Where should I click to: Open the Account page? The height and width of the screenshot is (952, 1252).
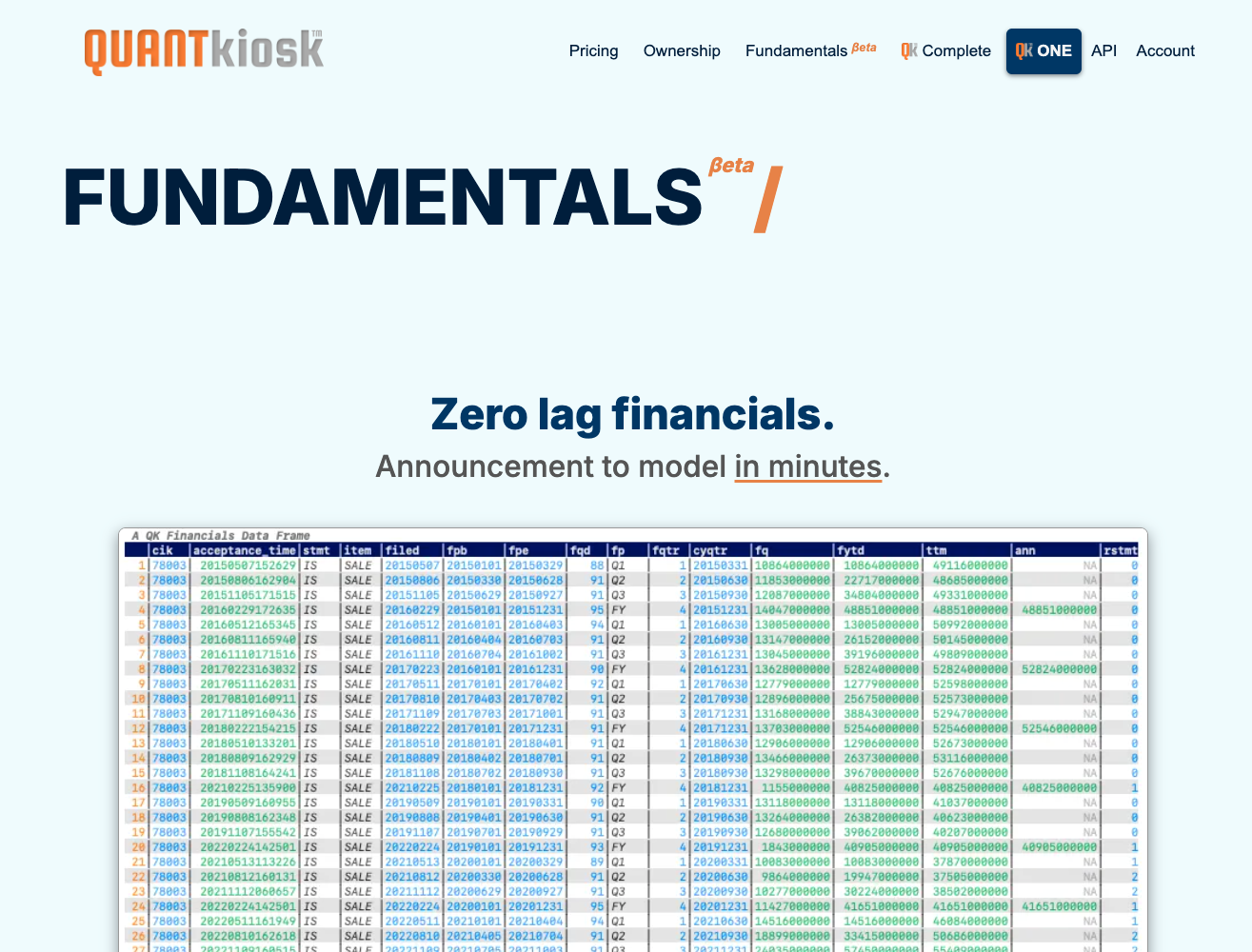pyautogui.click(x=1164, y=50)
